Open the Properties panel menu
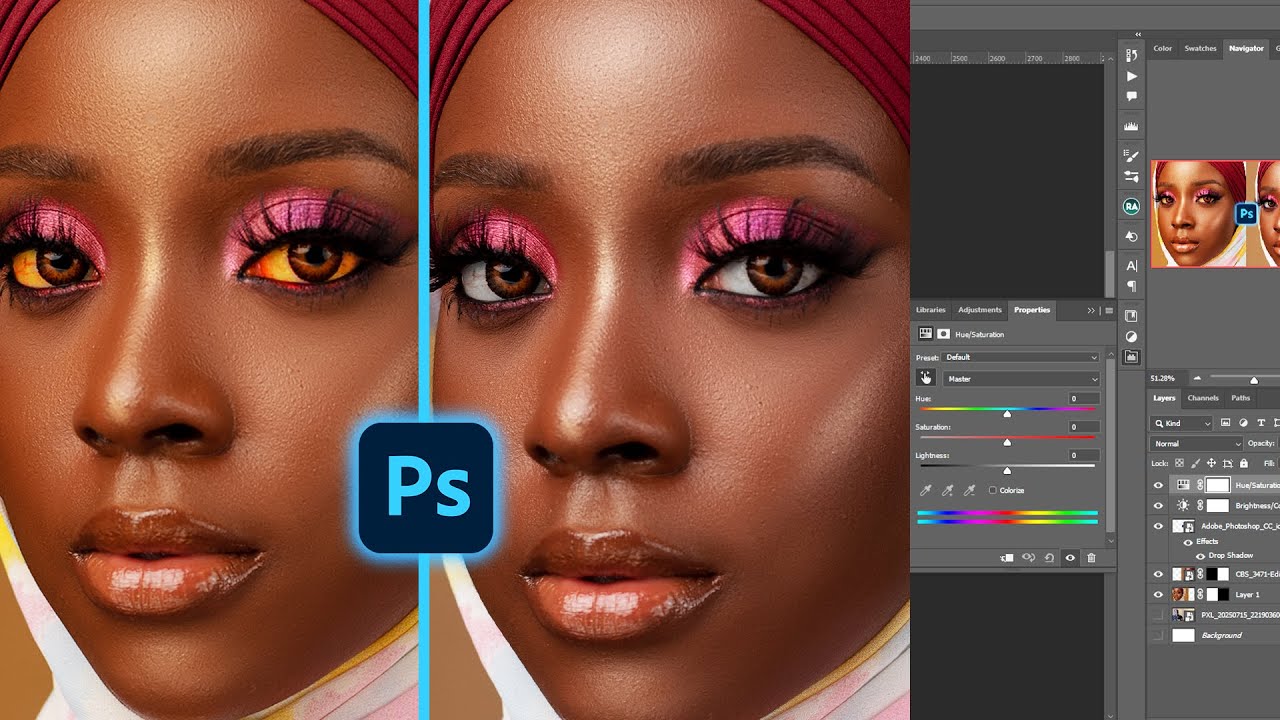This screenshot has width=1280, height=720. click(1109, 310)
